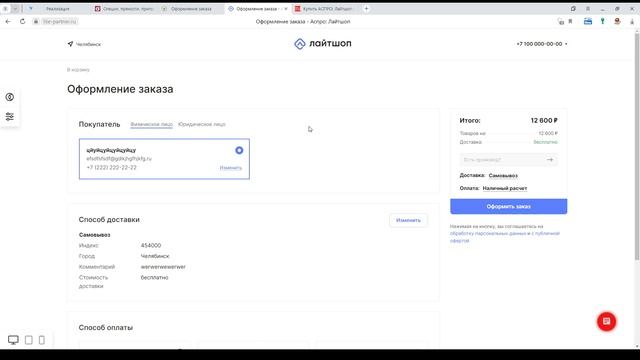640x360 pixels.
Task: Click the Способ оплаты heading
Action: [106, 328]
